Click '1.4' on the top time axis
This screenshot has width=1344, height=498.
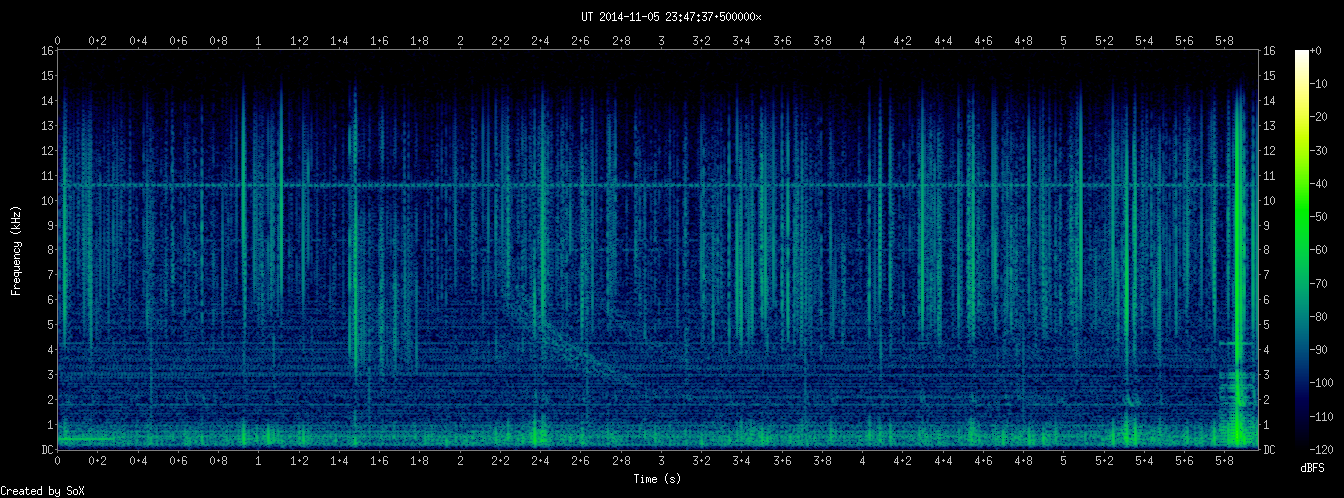(339, 40)
